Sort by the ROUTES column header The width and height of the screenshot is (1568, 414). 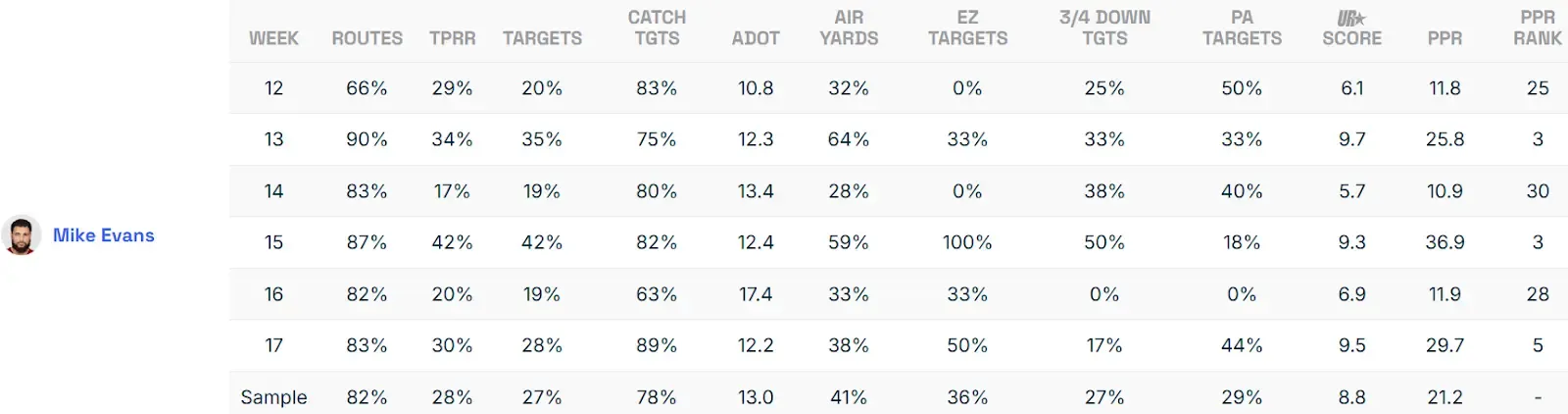tap(367, 38)
